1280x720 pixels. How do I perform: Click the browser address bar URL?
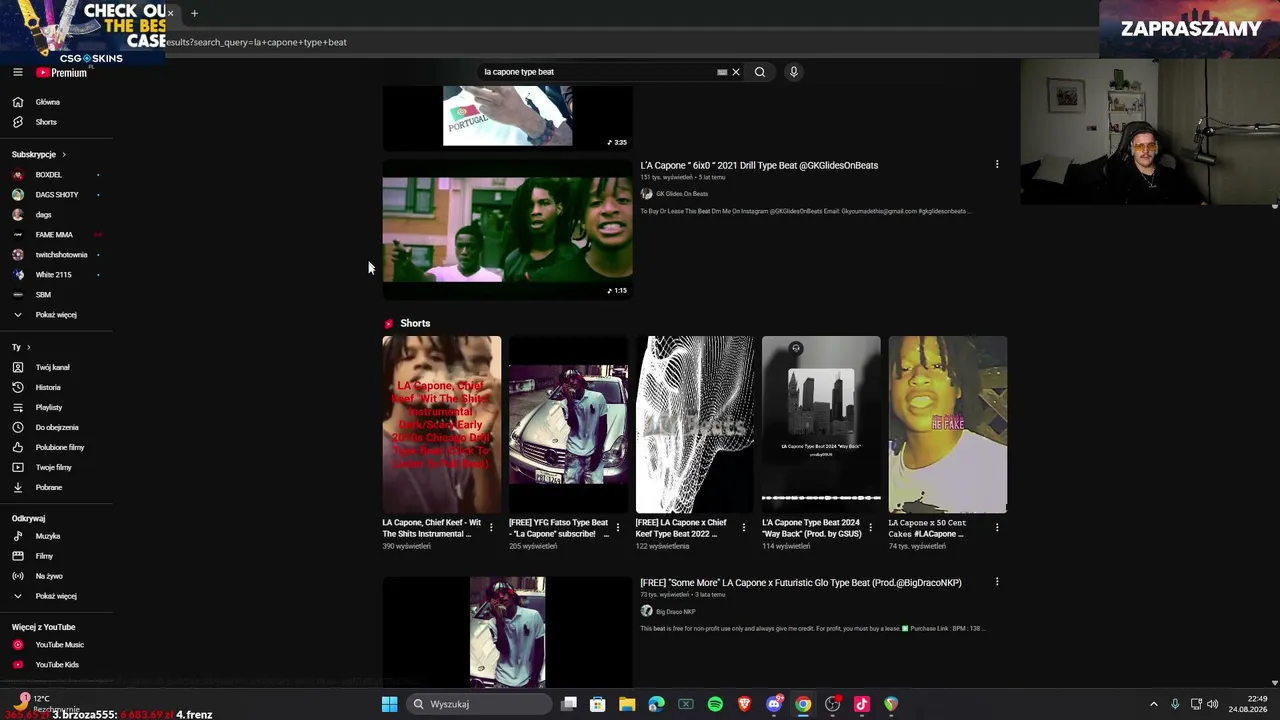coord(257,42)
